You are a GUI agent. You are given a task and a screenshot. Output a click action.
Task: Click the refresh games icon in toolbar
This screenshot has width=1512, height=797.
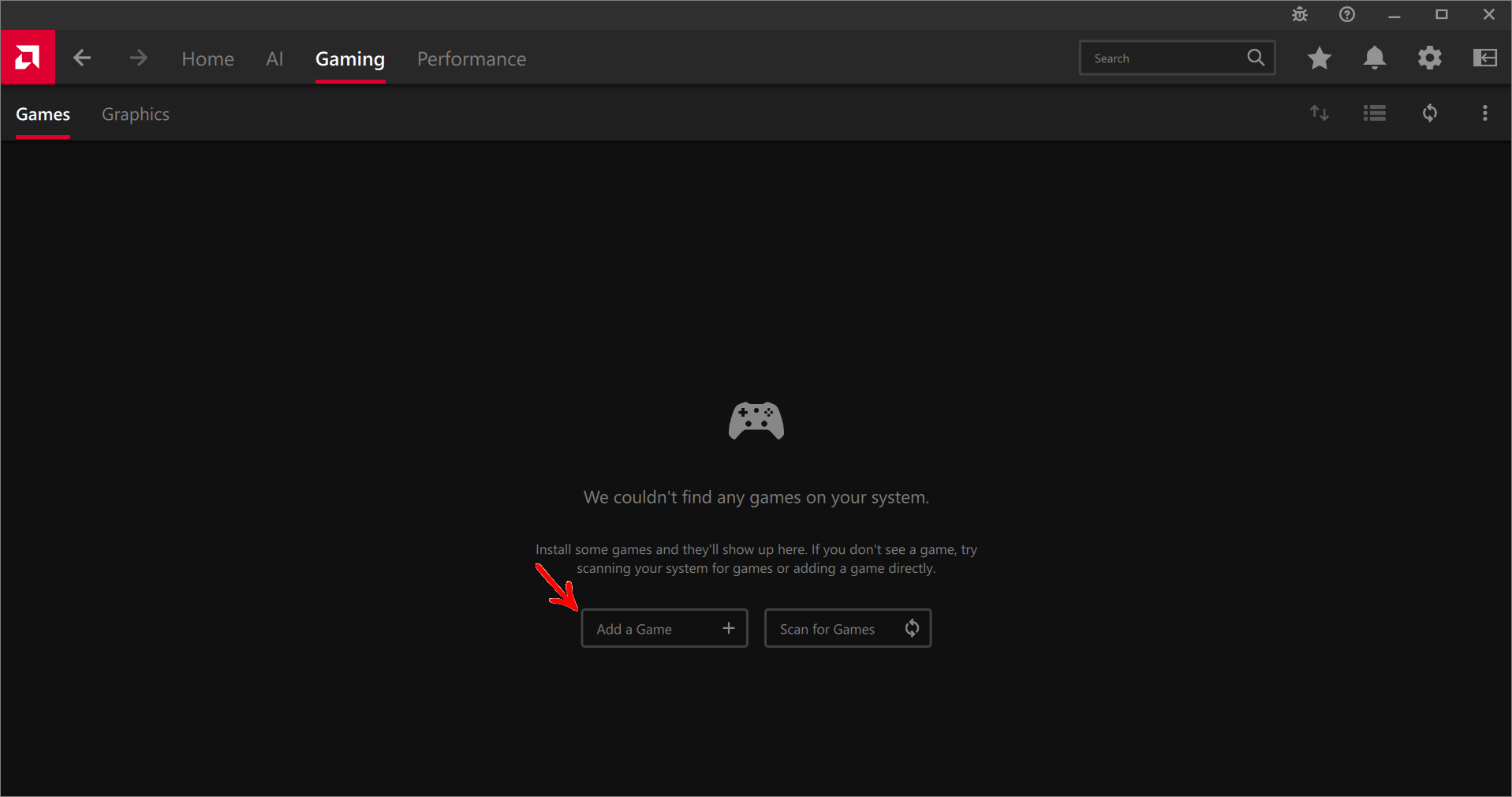tap(1430, 113)
